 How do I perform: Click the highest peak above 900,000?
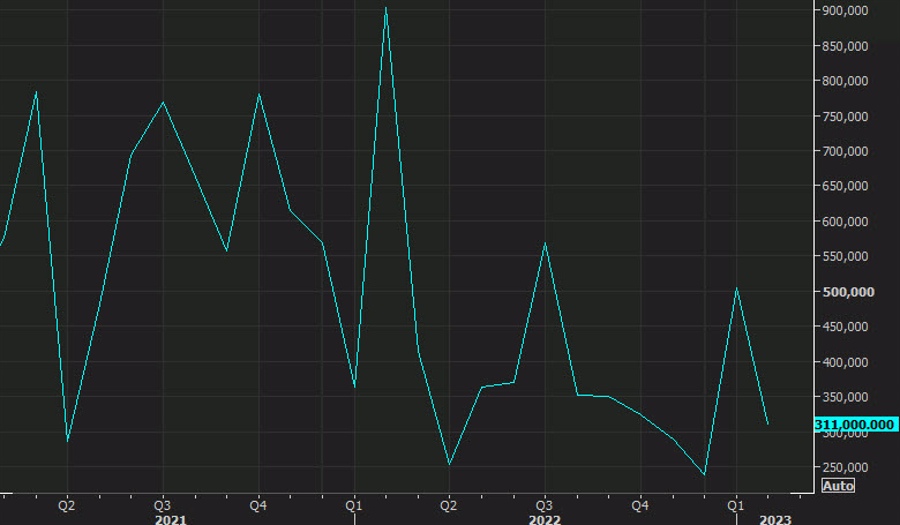[386, 8]
